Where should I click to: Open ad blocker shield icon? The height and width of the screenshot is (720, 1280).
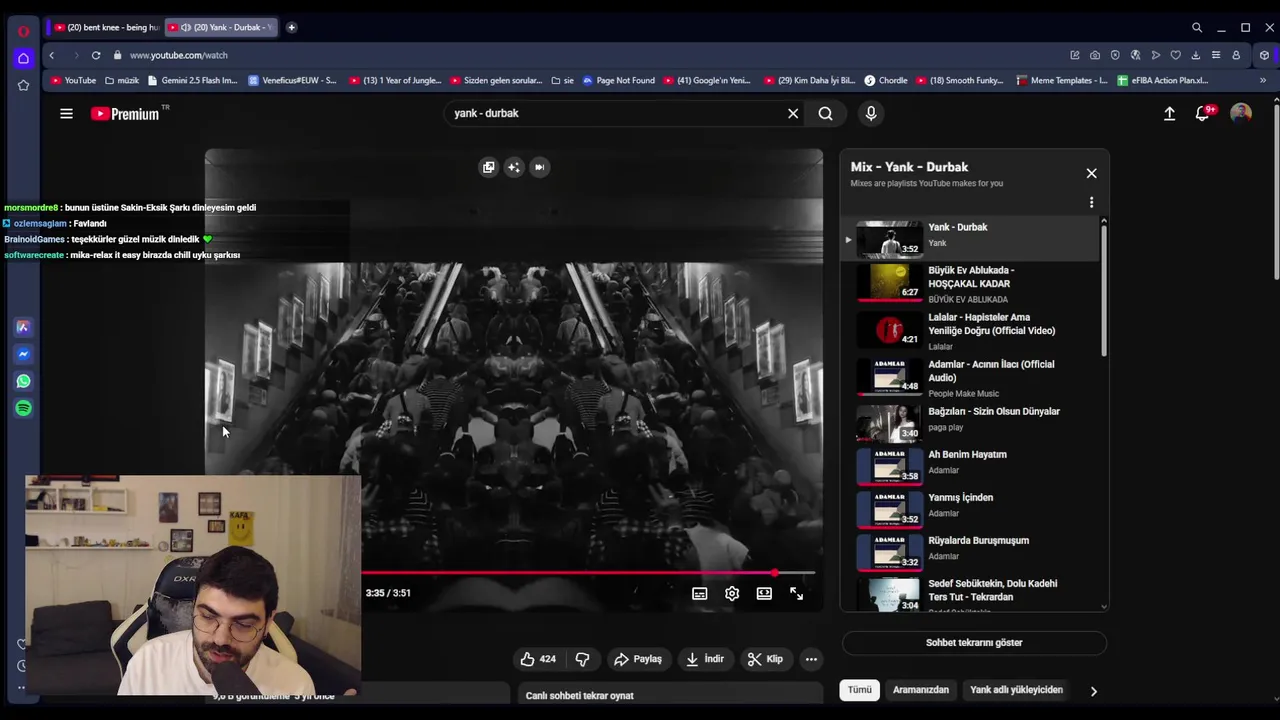click(1115, 55)
